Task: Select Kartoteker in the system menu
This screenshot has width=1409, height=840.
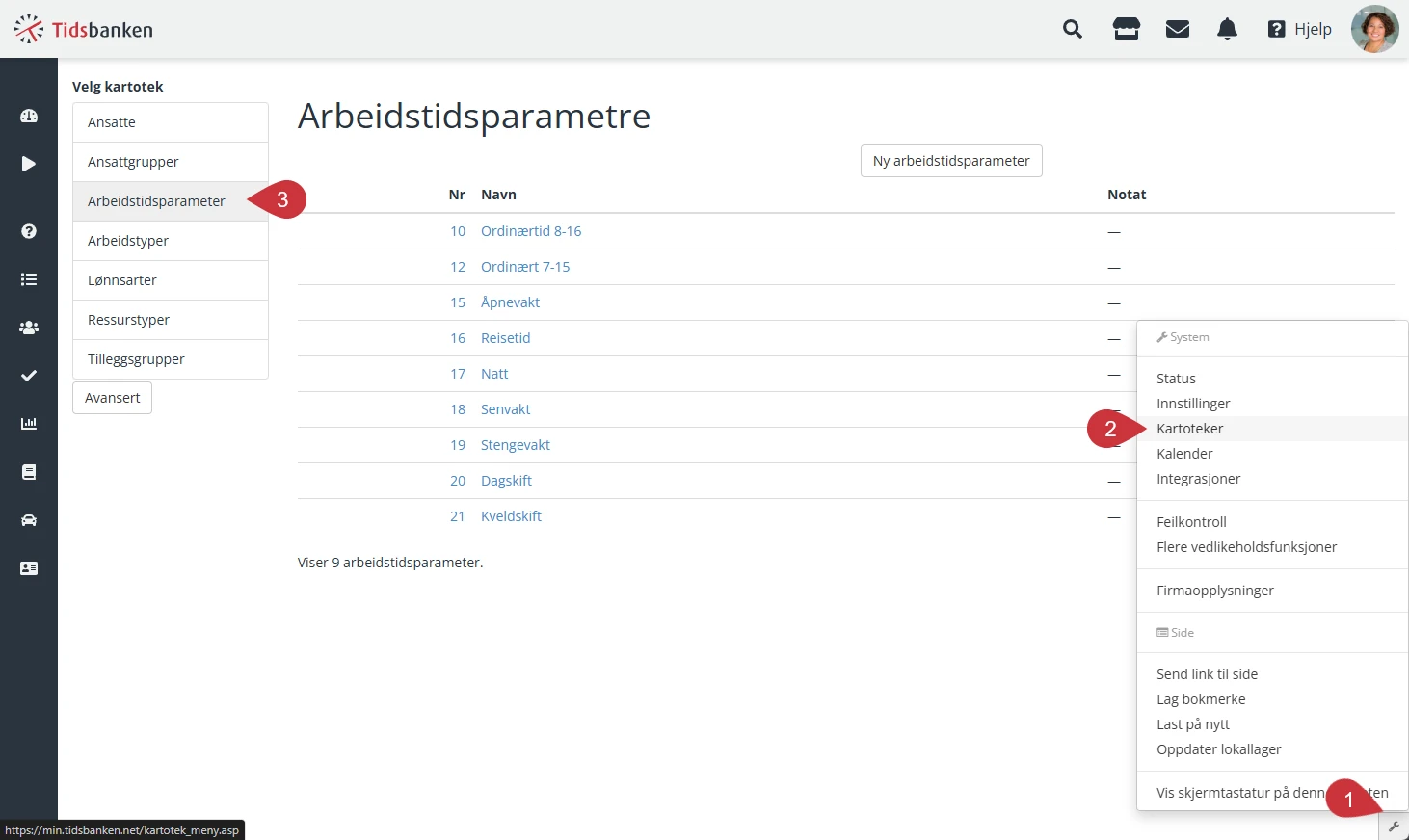Action: [x=1190, y=429]
